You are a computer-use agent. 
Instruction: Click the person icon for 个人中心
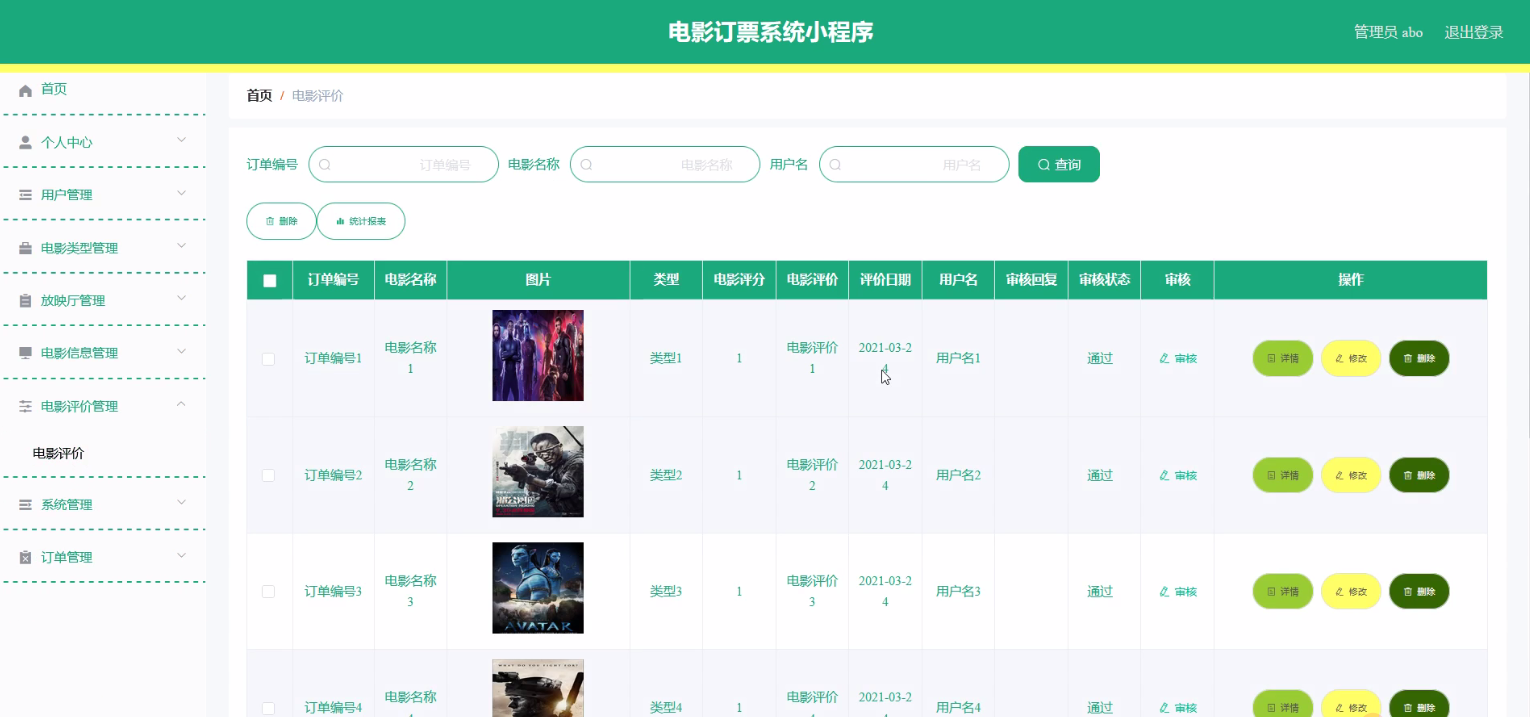pyautogui.click(x=26, y=142)
